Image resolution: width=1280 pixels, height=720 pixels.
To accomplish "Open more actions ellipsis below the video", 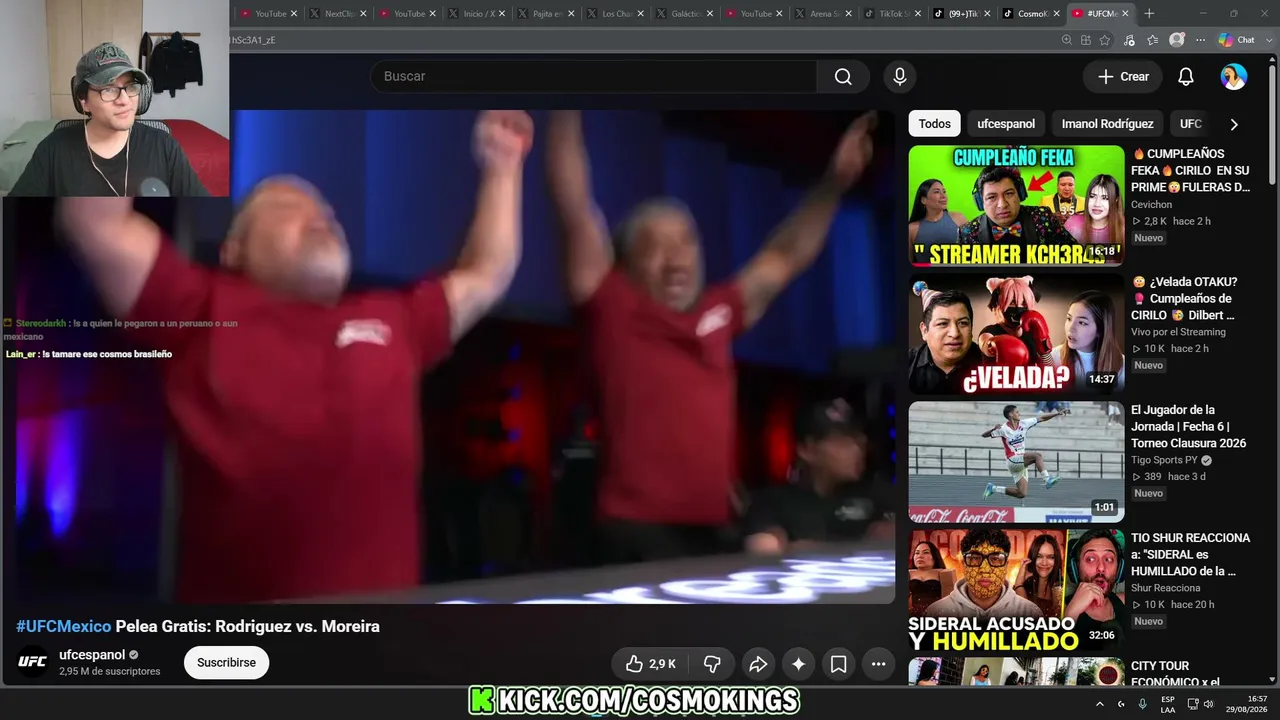I will tap(878, 664).
